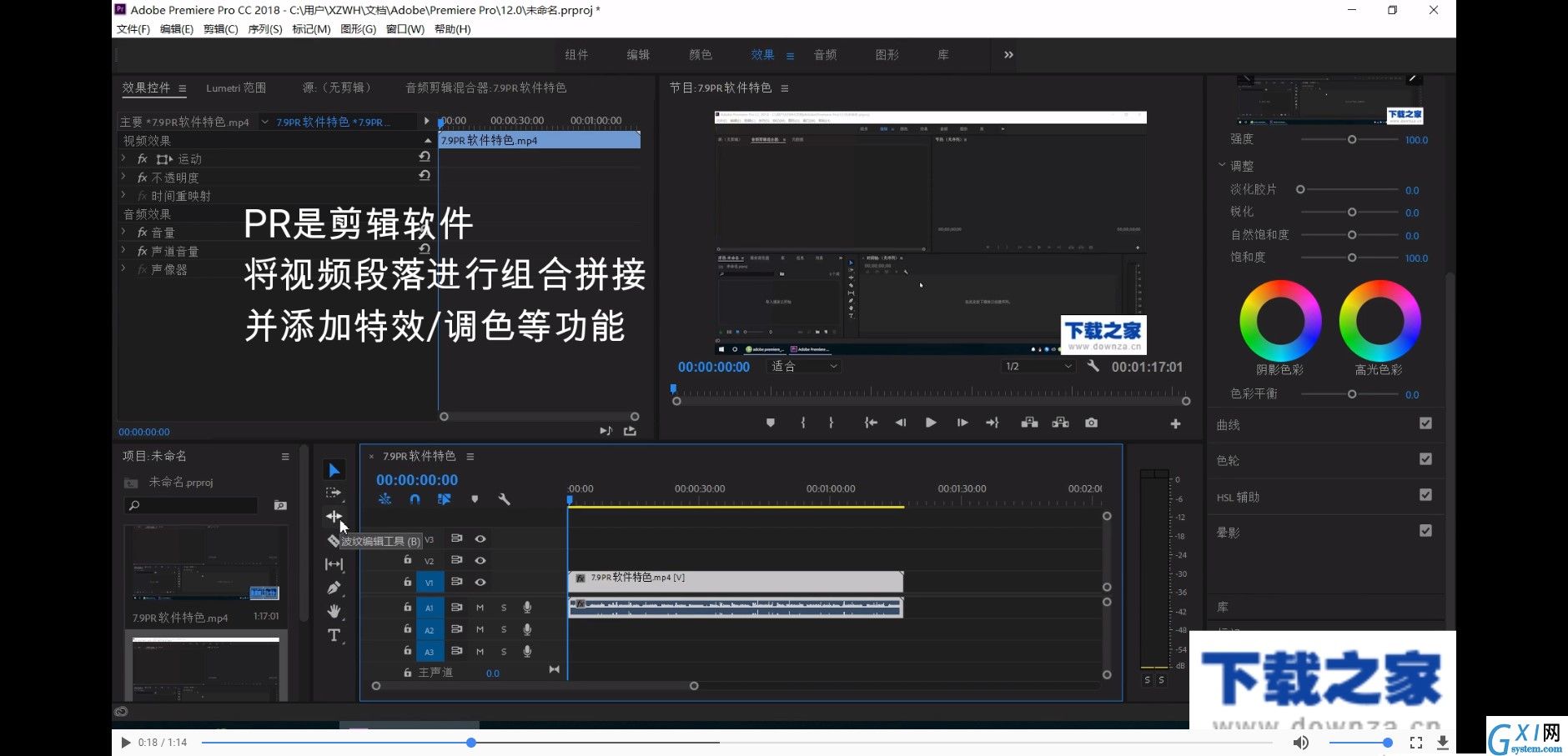Click the project search field
This screenshot has height=756, width=1568.
pyautogui.click(x=192, y=505)
